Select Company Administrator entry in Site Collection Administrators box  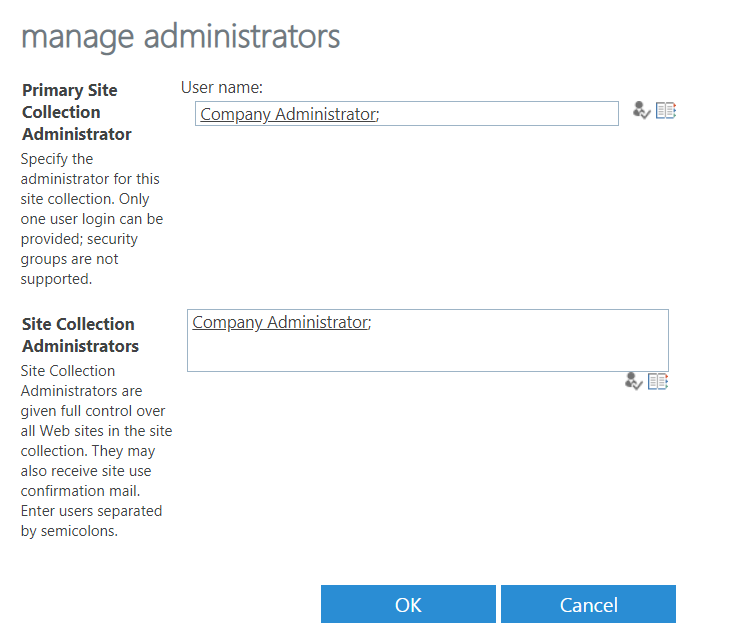[279, 322]
